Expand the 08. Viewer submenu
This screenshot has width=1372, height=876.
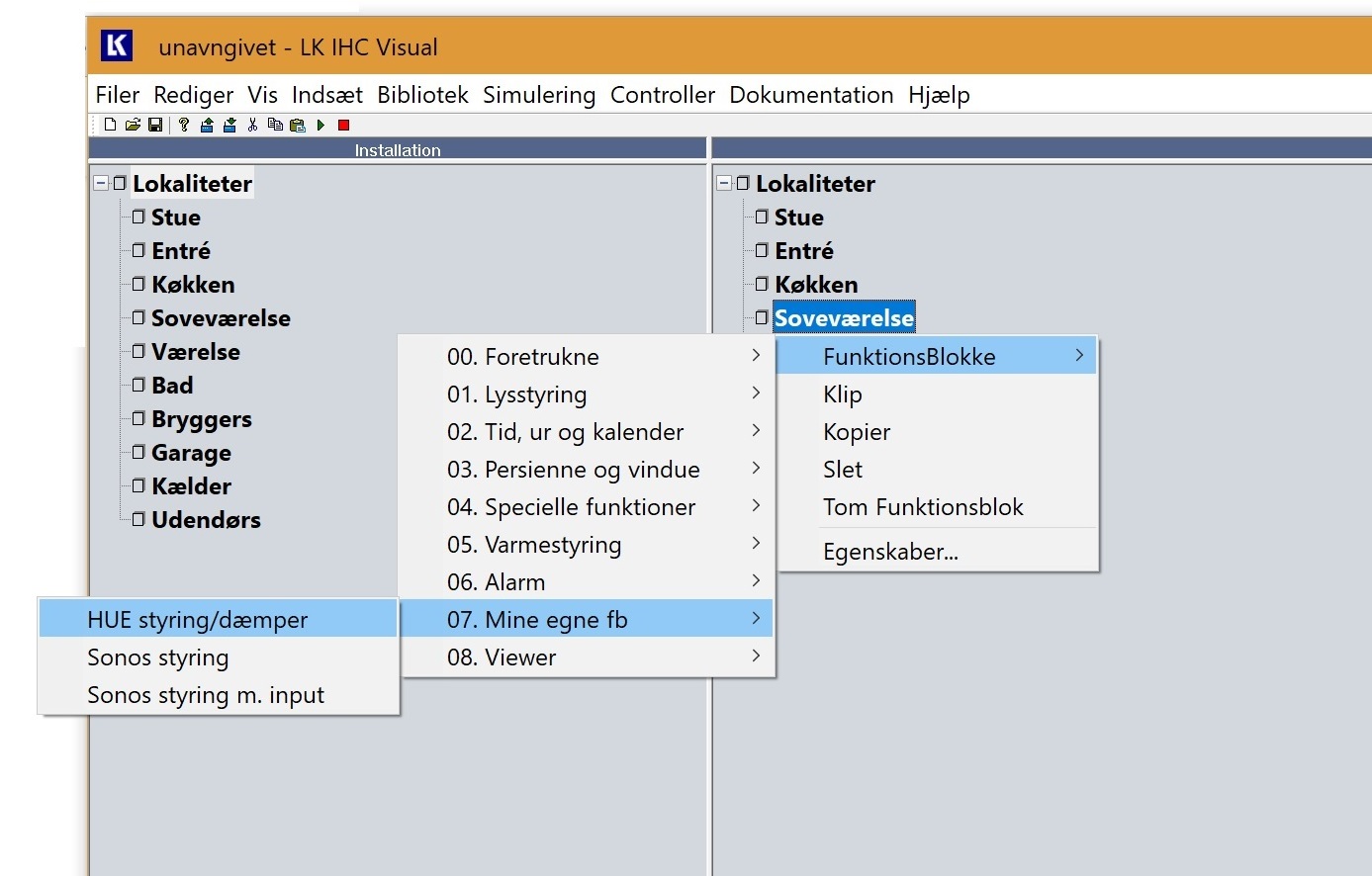[587, 657]
